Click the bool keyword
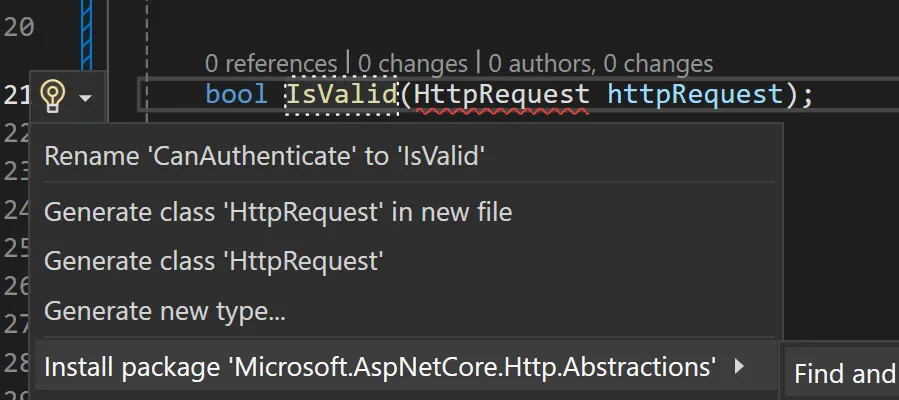Viewport: 899px width, 400px height. click(x=236, y=95)
